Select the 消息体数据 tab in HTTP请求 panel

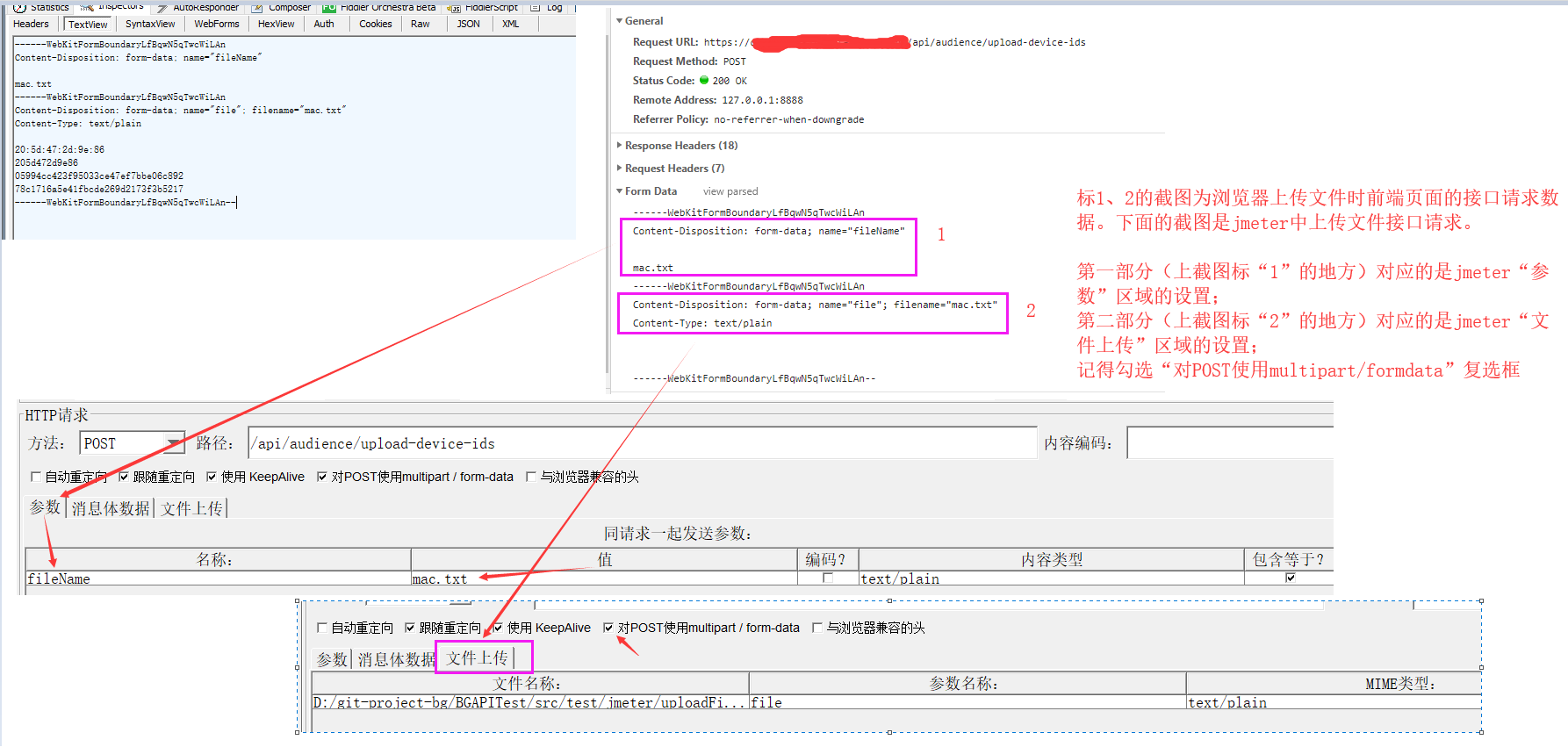point(111,508)
